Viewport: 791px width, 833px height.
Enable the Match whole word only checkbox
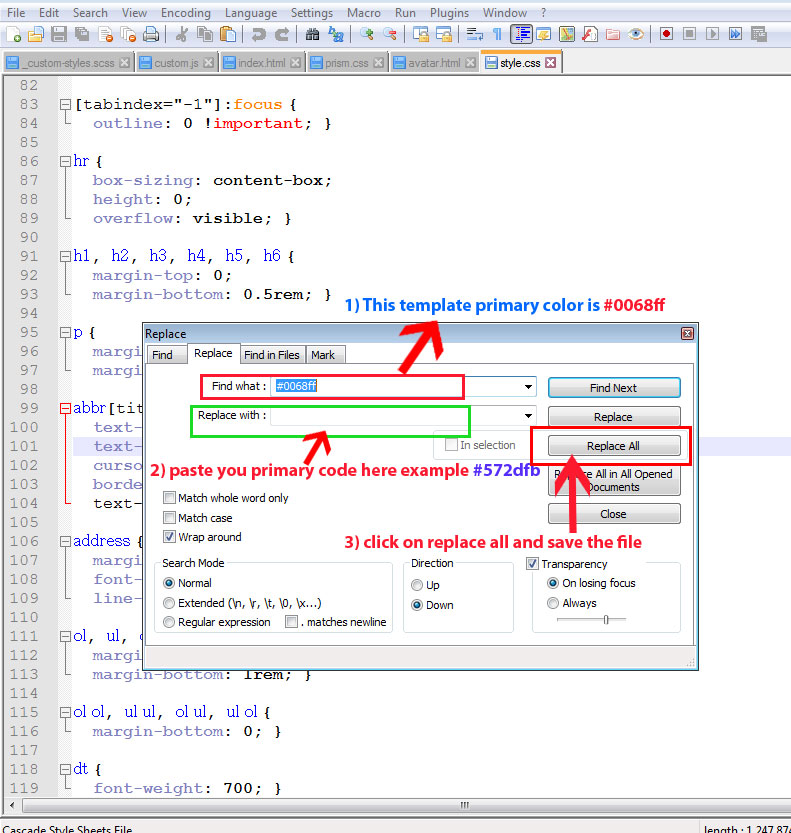pyautogui.click(x=170, y=498)
